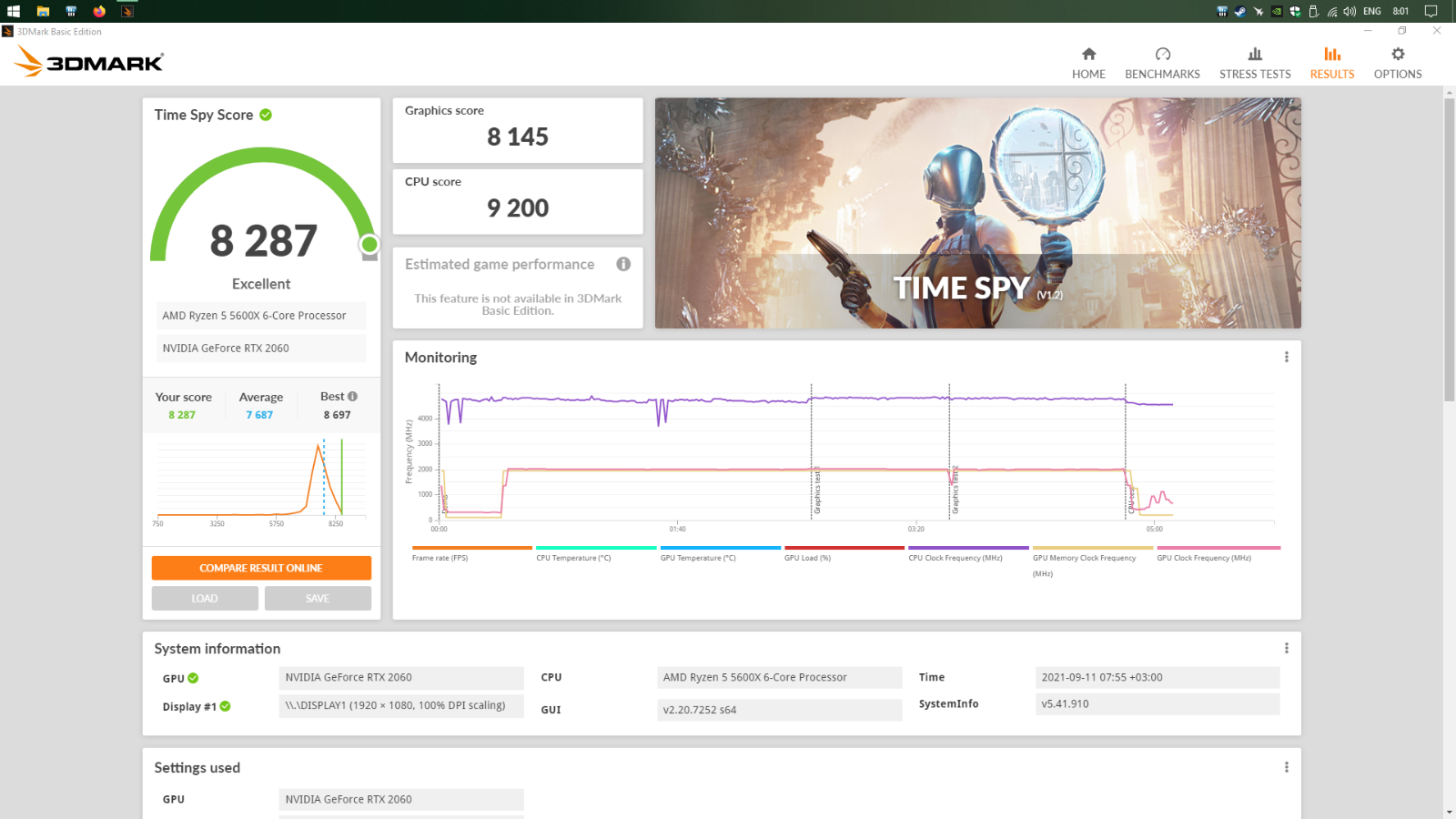1456x819 pixels.
Task: Click the Display #1 resolution field
Action: click(x=401, y=705)
